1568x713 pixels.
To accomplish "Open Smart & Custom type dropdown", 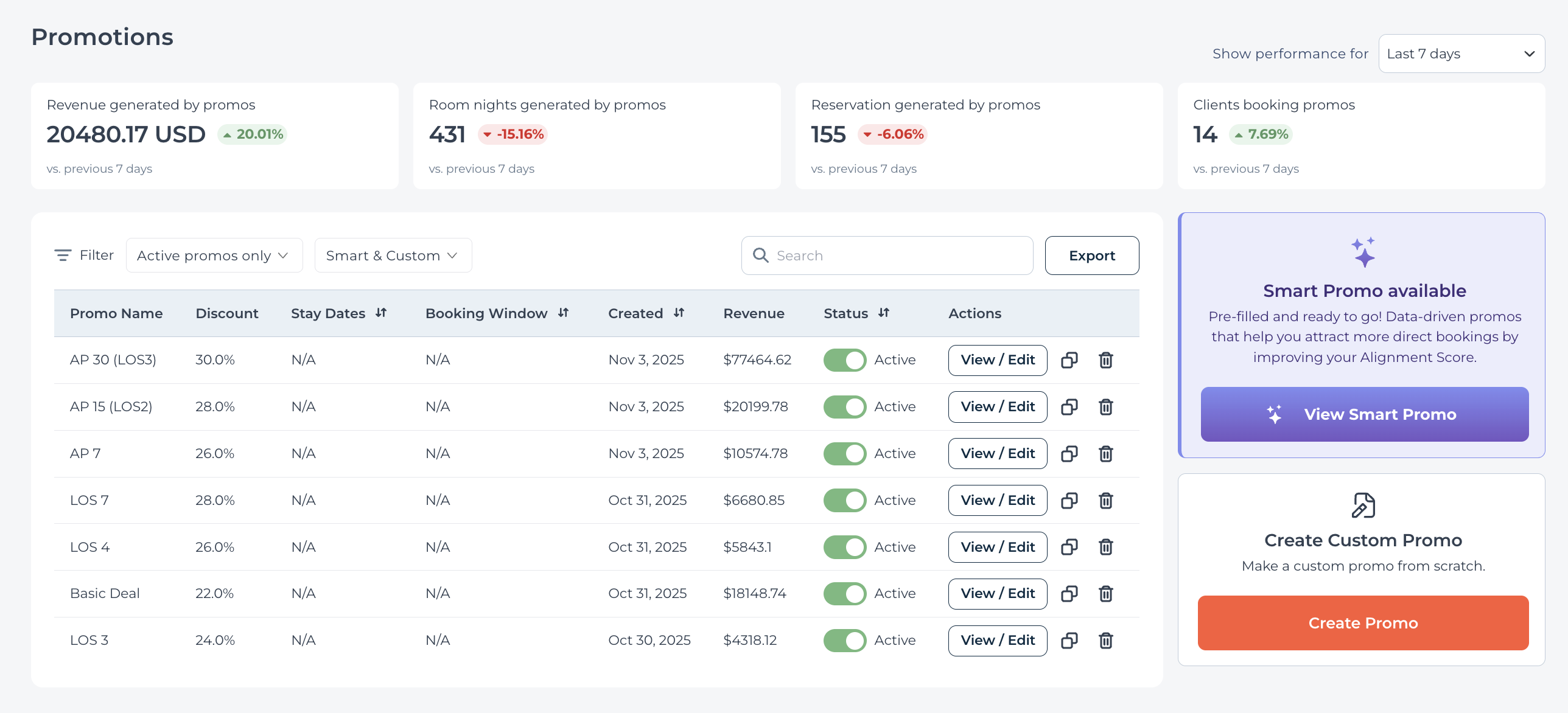I will [x=393, y=256].
